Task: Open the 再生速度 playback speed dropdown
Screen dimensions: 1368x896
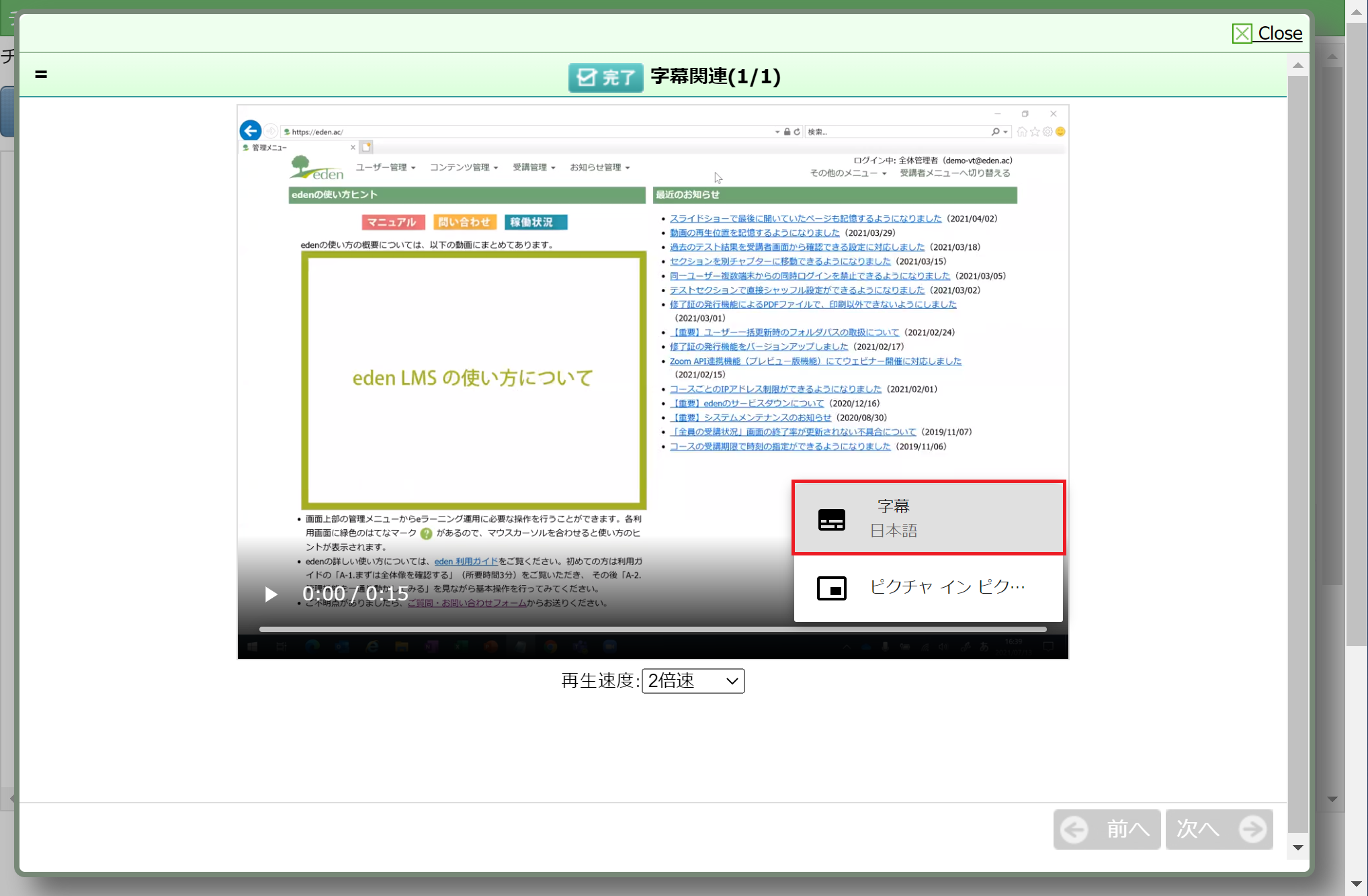Action: click(693, 681)
